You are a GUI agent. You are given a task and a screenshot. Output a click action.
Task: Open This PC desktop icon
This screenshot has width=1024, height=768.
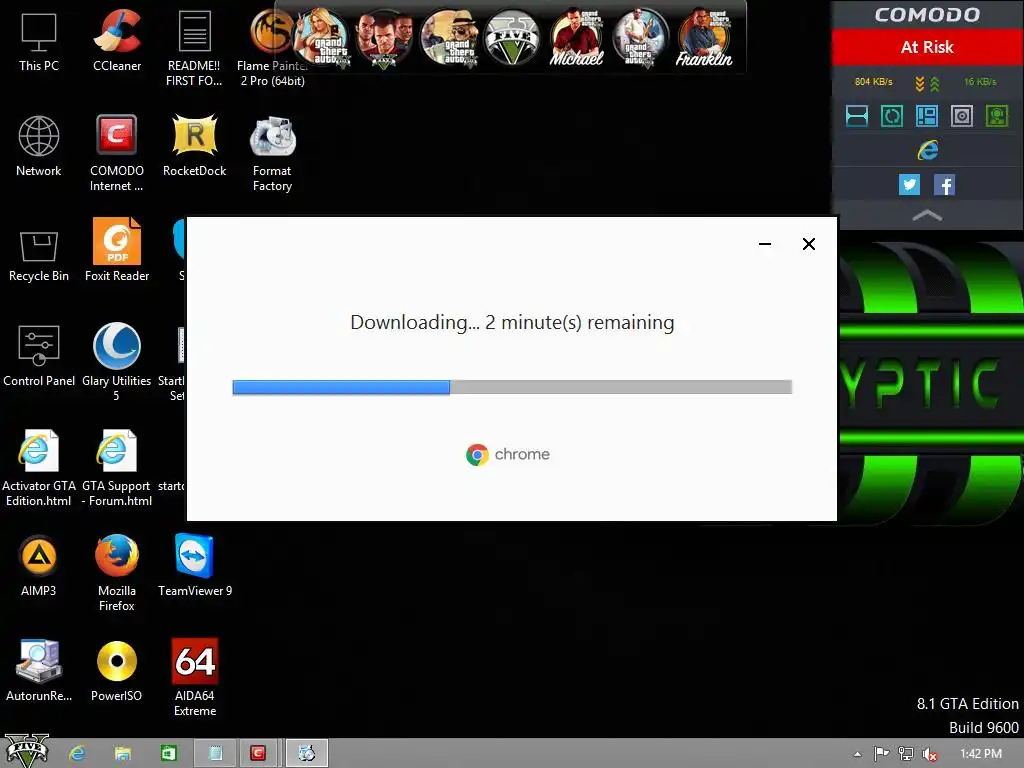[39, 40]
